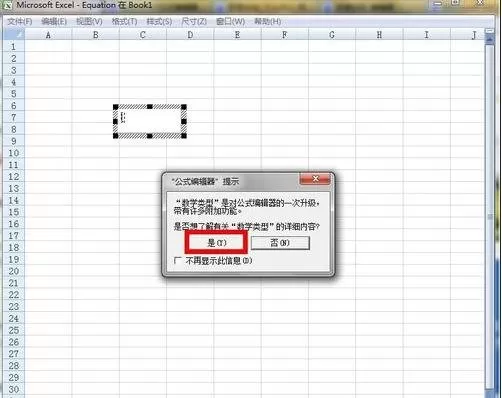502x398 pixels.
Task: Select column B header
Action: pos(96,35)
